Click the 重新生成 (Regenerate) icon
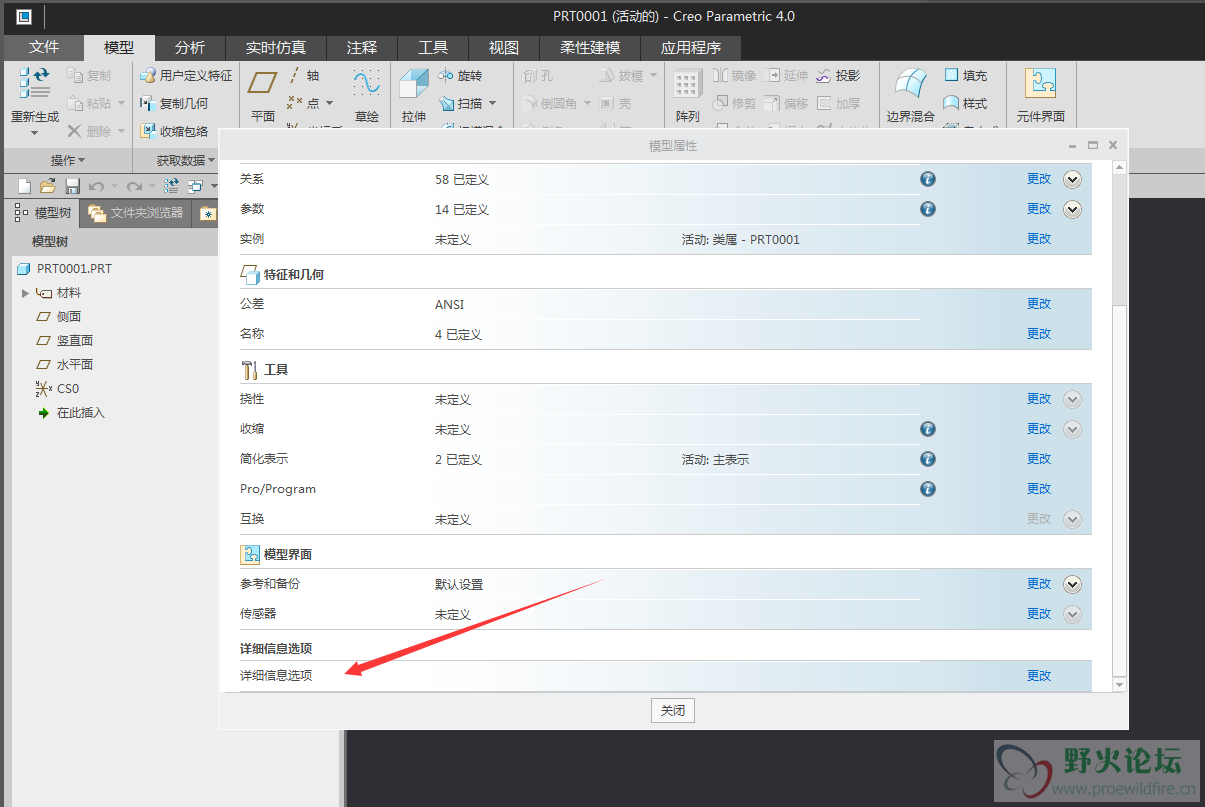The image size is (1205, 807). (x=34, y=84)
